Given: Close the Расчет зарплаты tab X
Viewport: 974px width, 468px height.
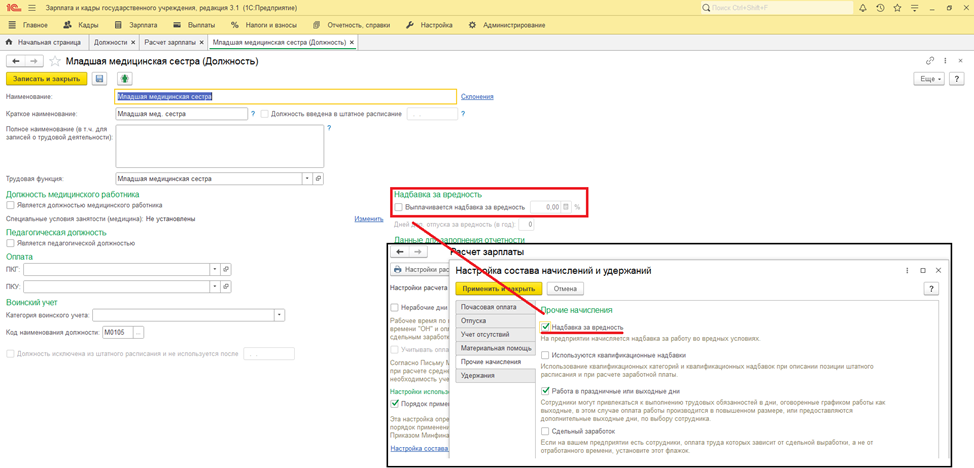Looking at the screenshot, I should coord(201,42).
